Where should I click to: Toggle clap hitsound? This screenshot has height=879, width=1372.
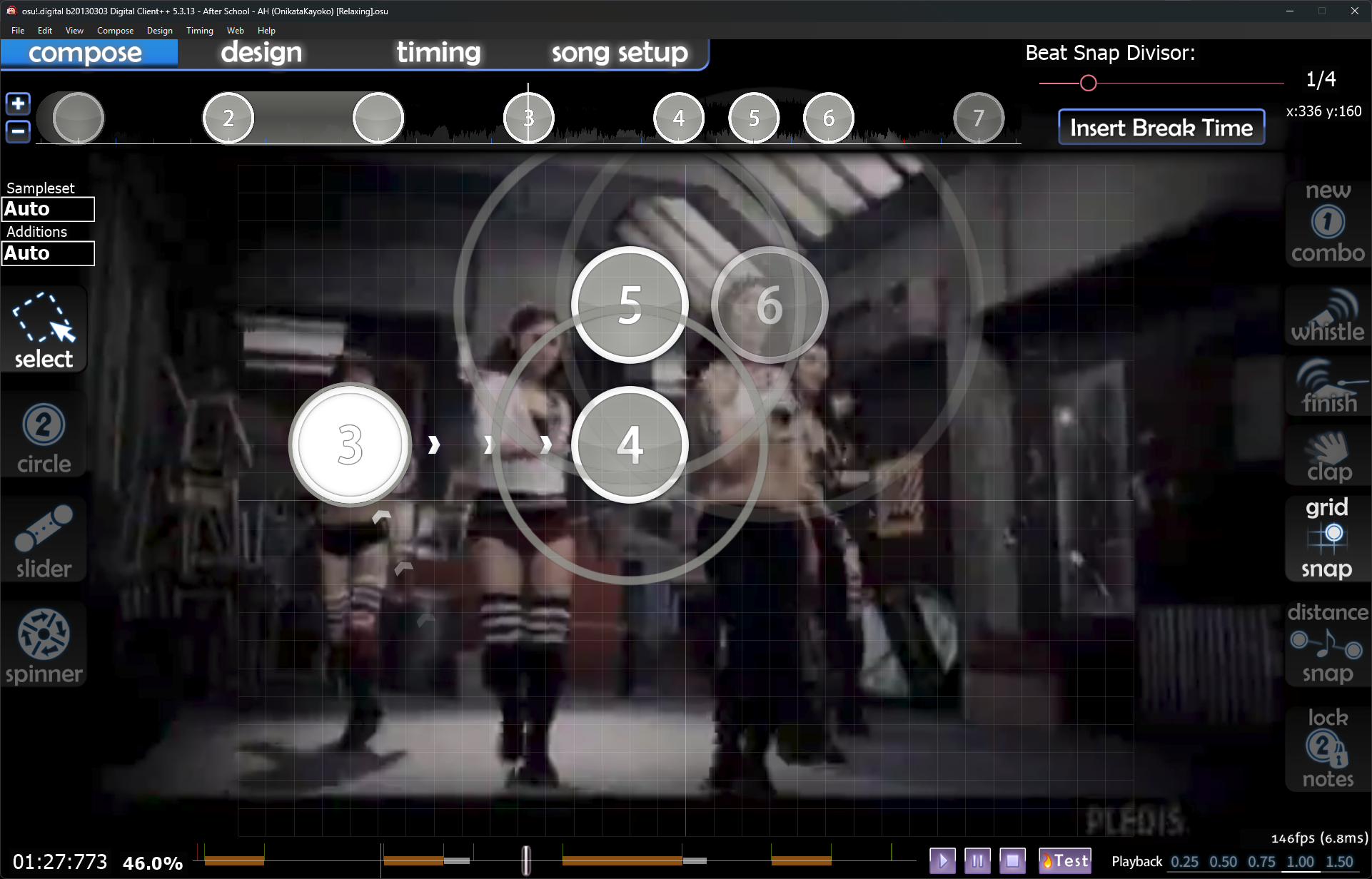pyautogui.click(x=1328, y=456)
